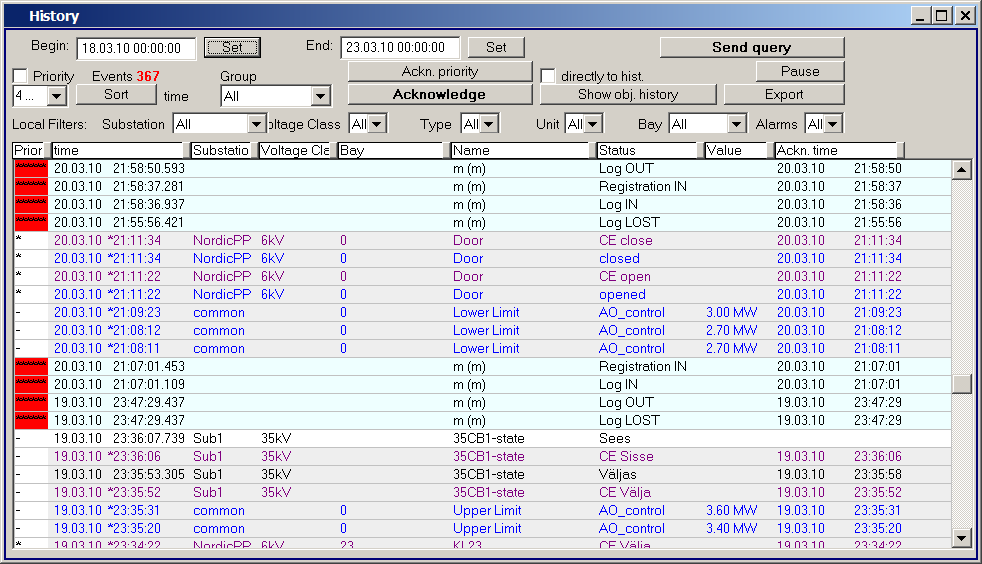Viewport: 982px width, 564px height.
Task: Expand the Substation filter dropdown
Action: click(x=256, y=124)
